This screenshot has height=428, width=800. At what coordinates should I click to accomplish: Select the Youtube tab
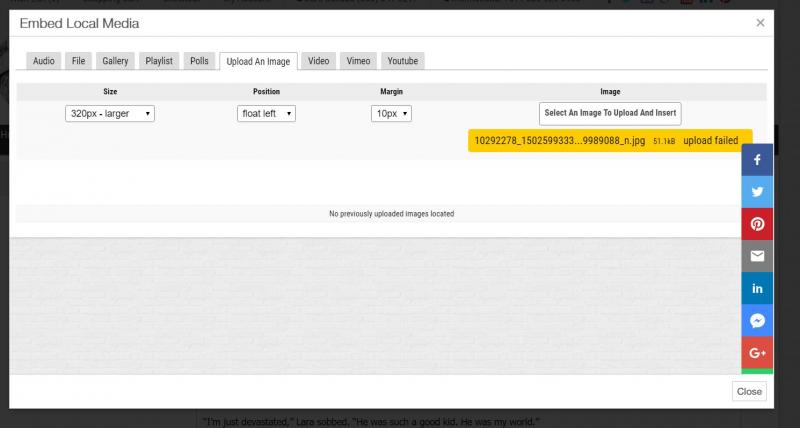click(403, 61)
